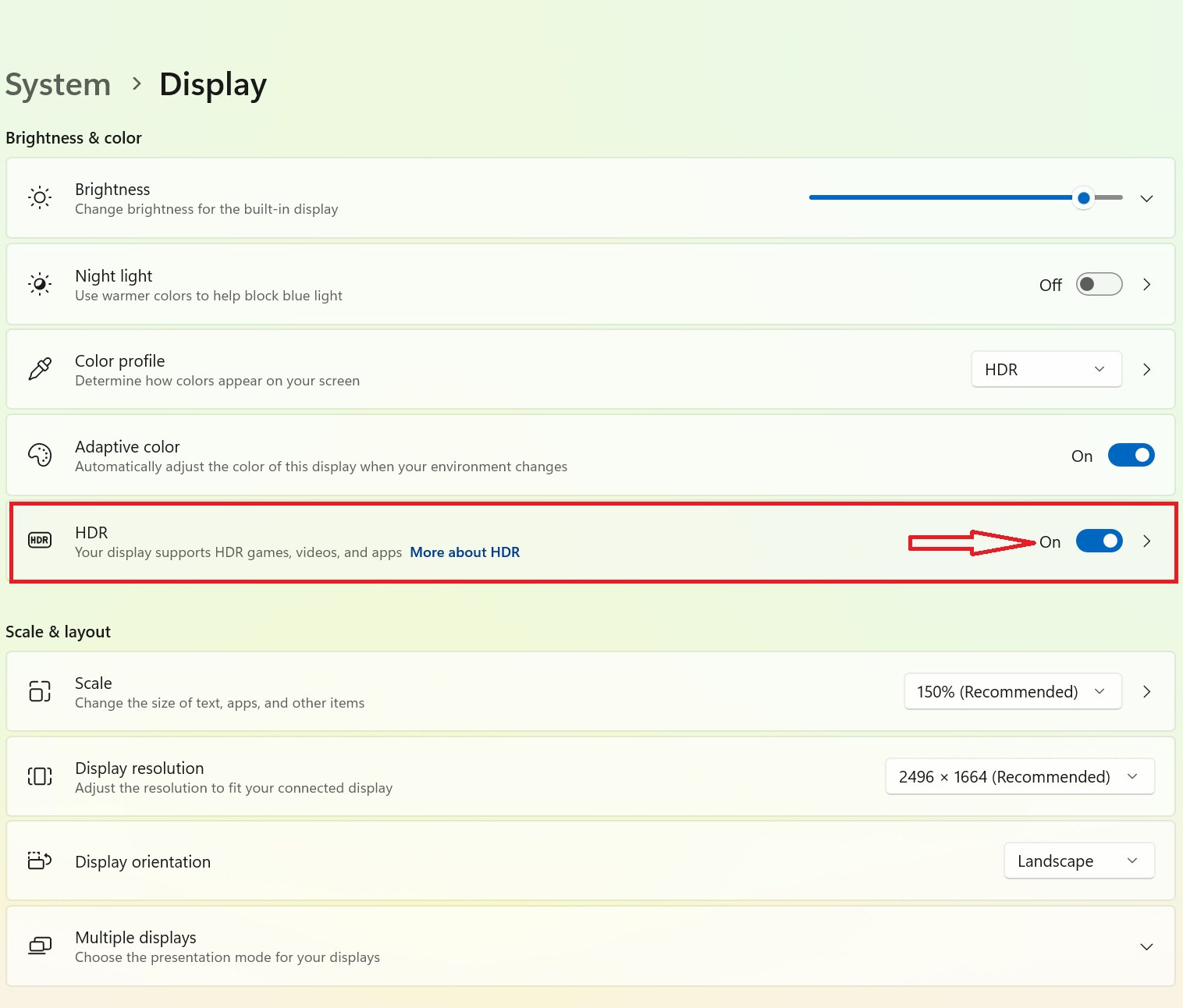
Task: Click the Brightness sun icon
Action: (x=40, y=198)
